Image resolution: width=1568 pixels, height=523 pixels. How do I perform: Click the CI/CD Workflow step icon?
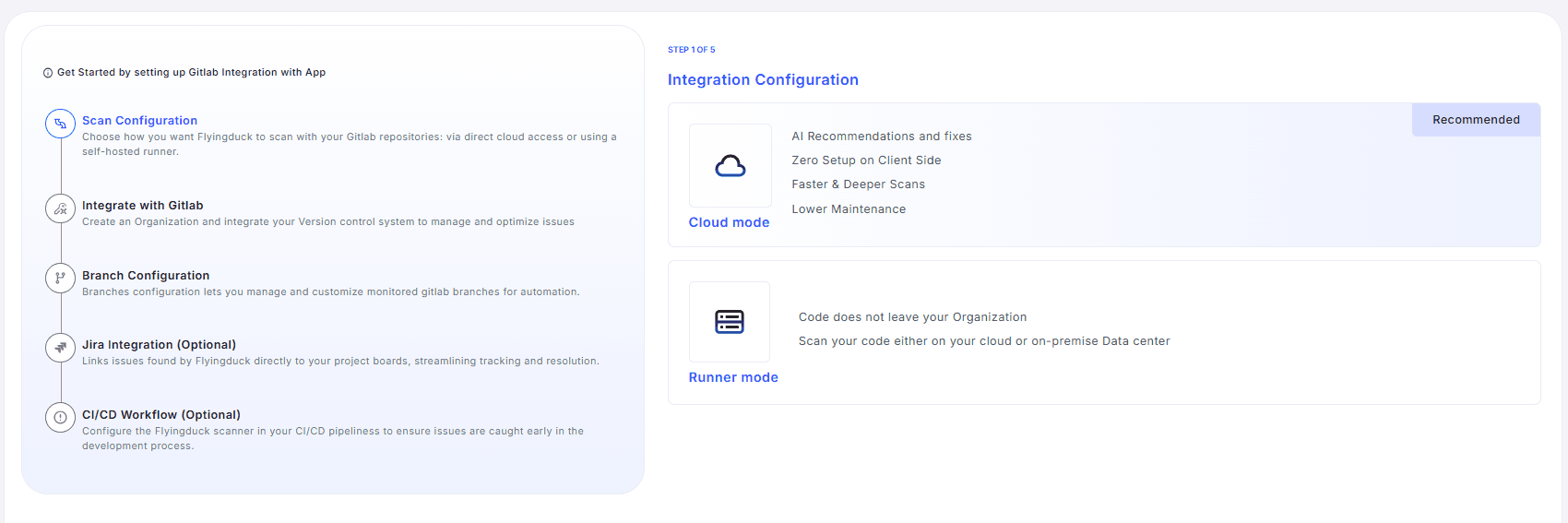point(60,418)
